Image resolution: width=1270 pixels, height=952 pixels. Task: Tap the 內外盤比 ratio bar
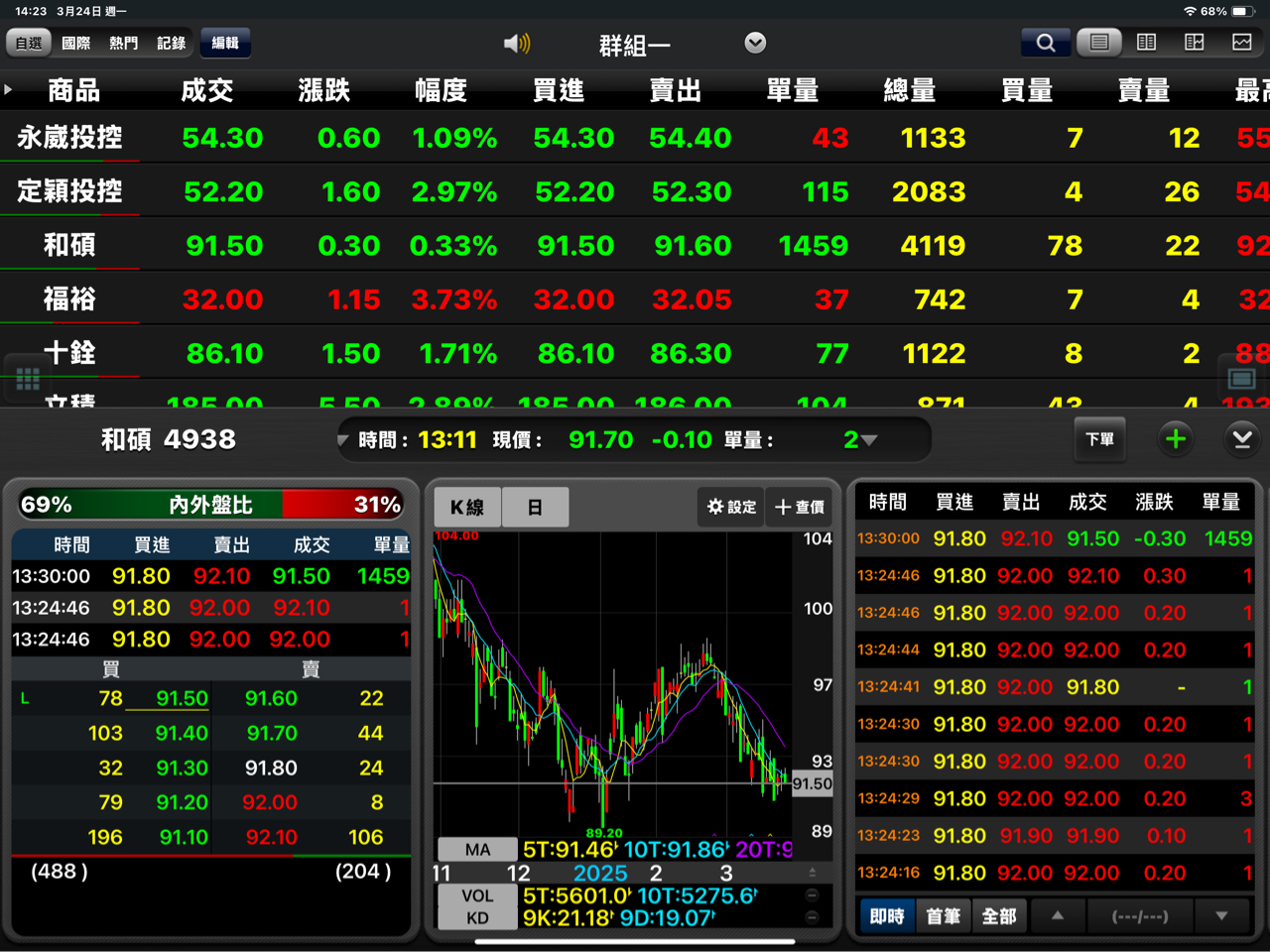[x=210, y=505]
